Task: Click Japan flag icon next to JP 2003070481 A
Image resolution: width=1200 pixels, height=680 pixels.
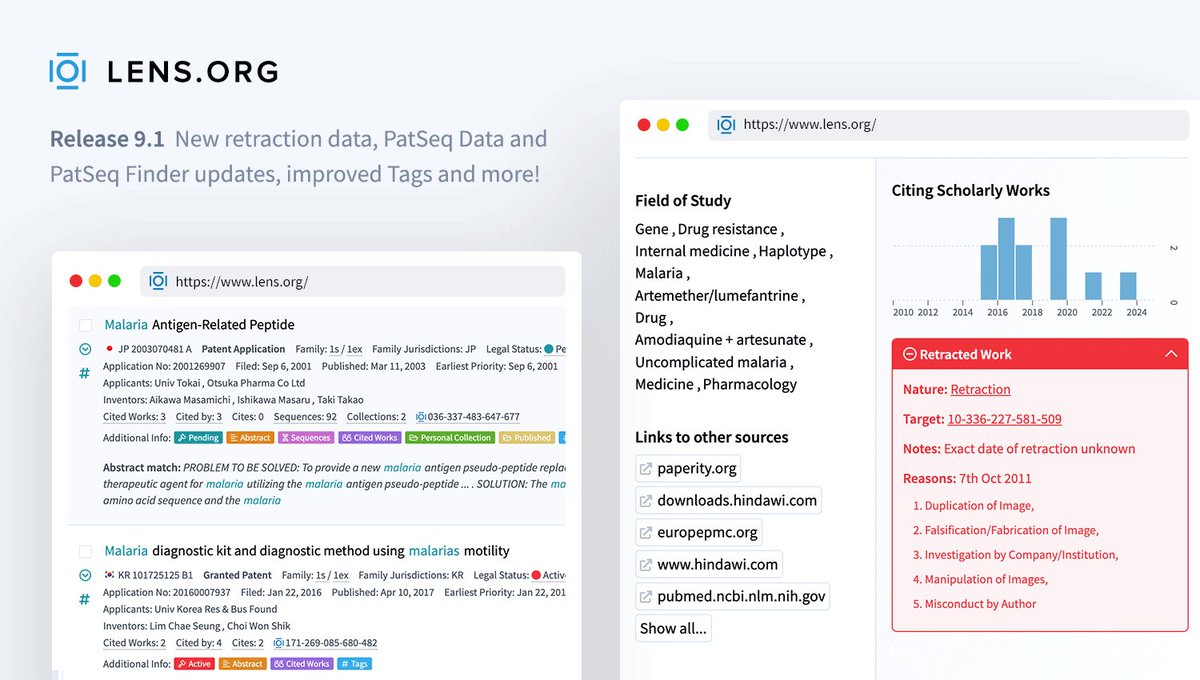Action: tap(109, 349)
